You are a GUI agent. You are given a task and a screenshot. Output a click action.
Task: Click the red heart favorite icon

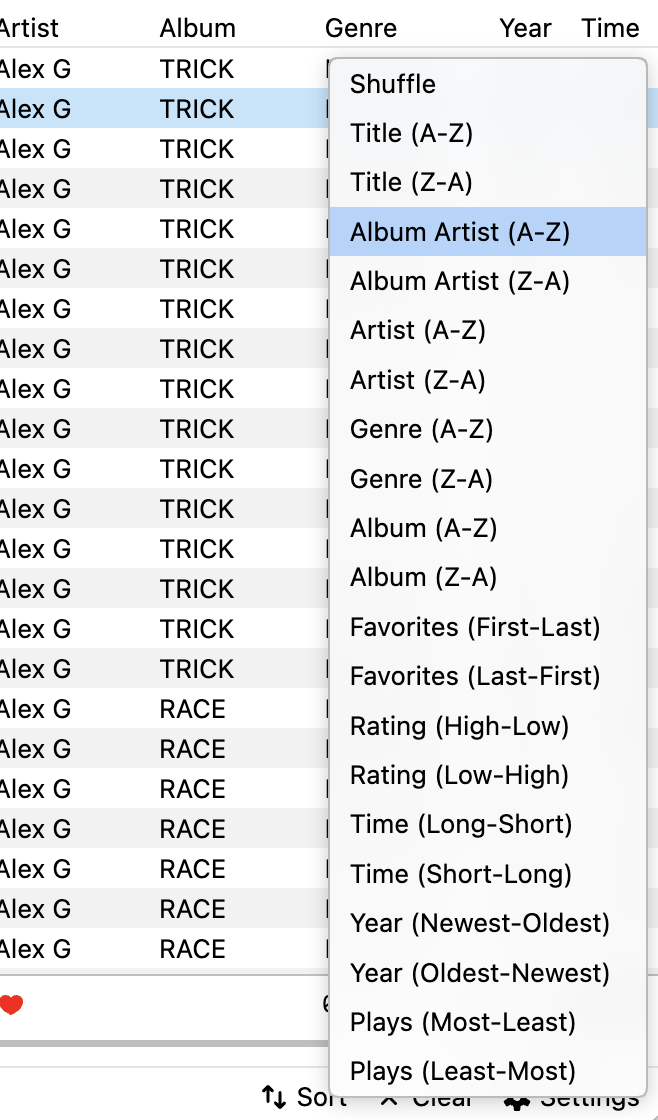(x=11, y=1005)
